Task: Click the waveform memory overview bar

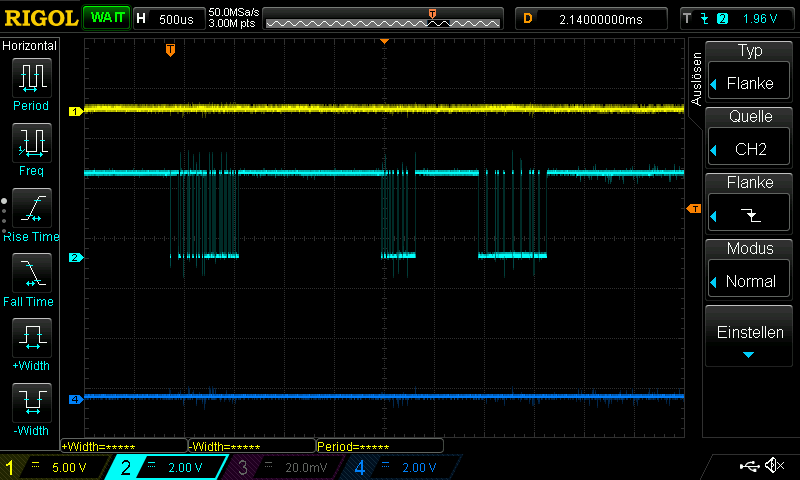Action: click(383, 19)
